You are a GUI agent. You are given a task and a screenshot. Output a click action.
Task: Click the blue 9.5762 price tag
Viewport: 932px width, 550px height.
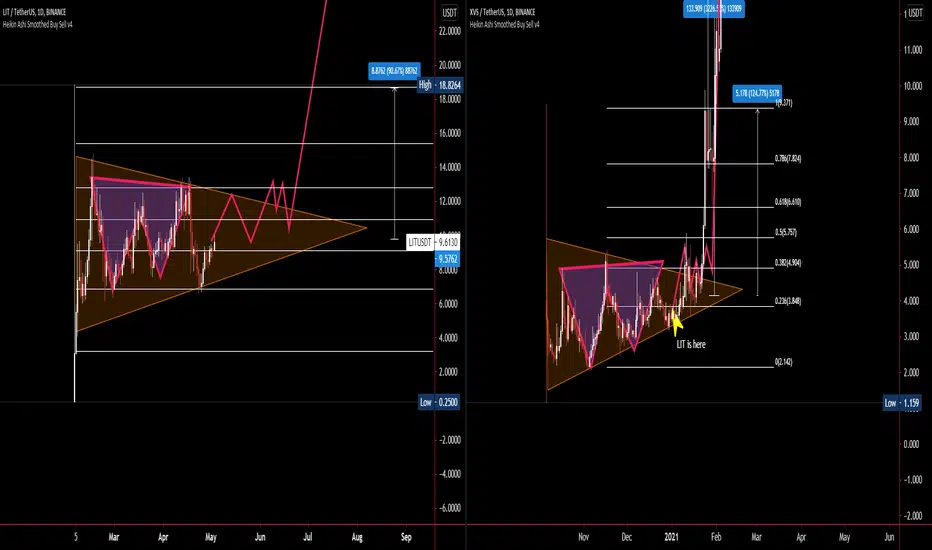coord(448,259)
